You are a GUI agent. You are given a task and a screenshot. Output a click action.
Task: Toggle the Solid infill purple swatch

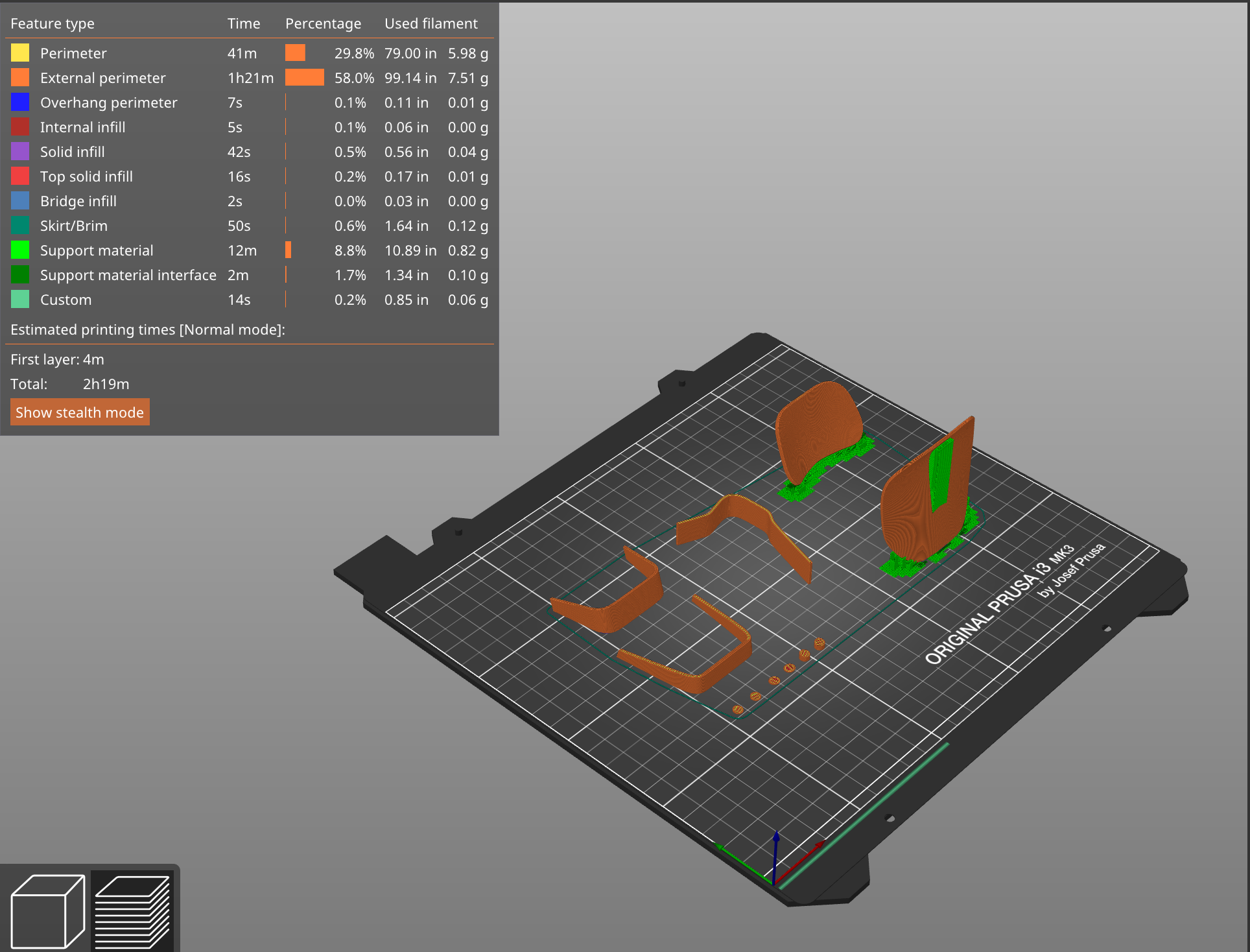click(x=20, y=151)
